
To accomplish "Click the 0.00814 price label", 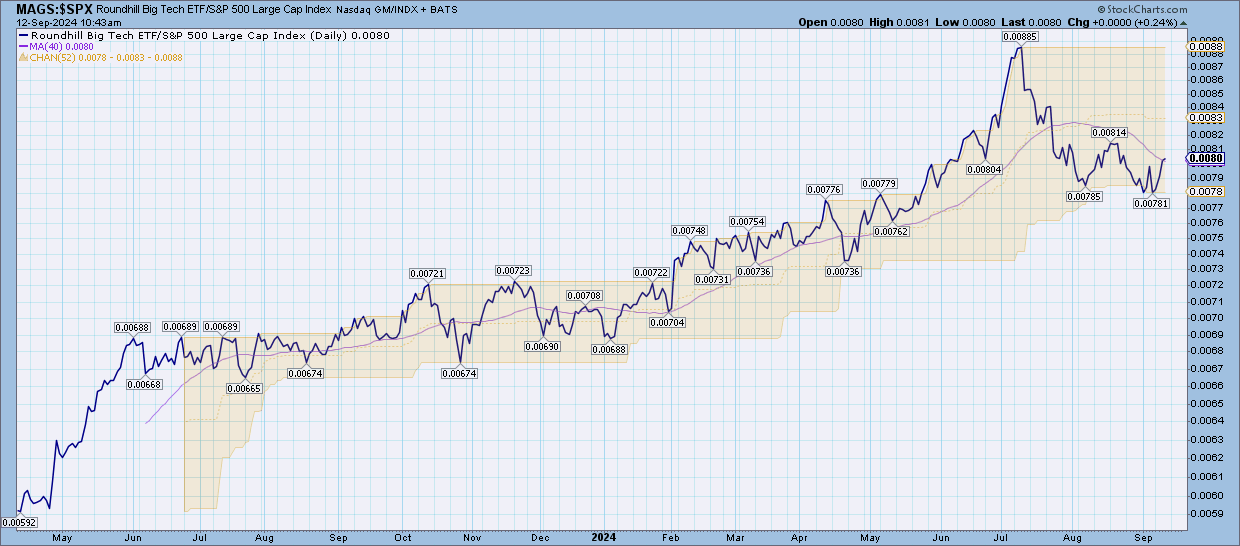I will (x=1109, y=132).
